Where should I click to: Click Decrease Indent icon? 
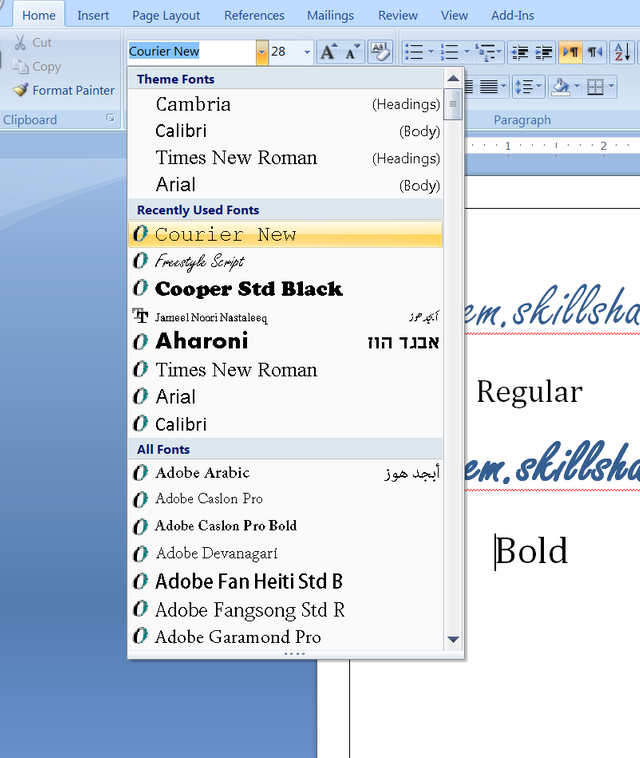click(x=520, y=52)
